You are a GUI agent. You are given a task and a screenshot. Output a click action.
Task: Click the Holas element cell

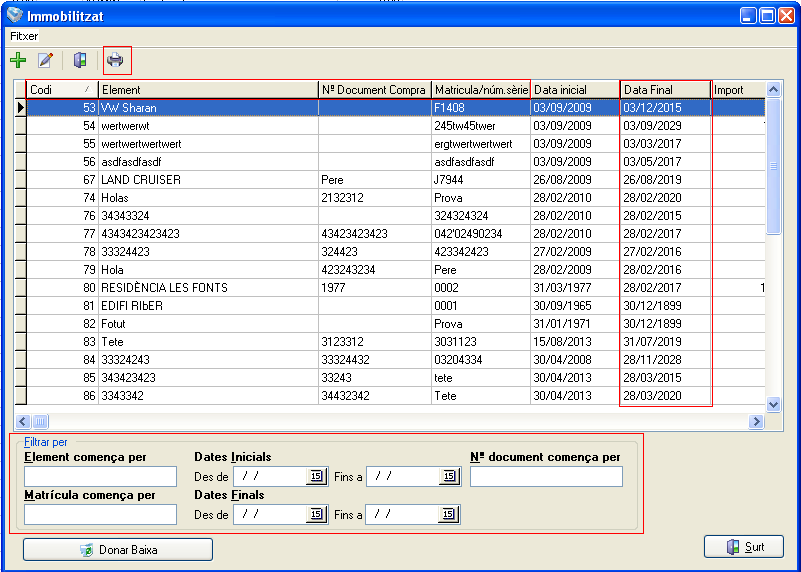tap(208, 198)
